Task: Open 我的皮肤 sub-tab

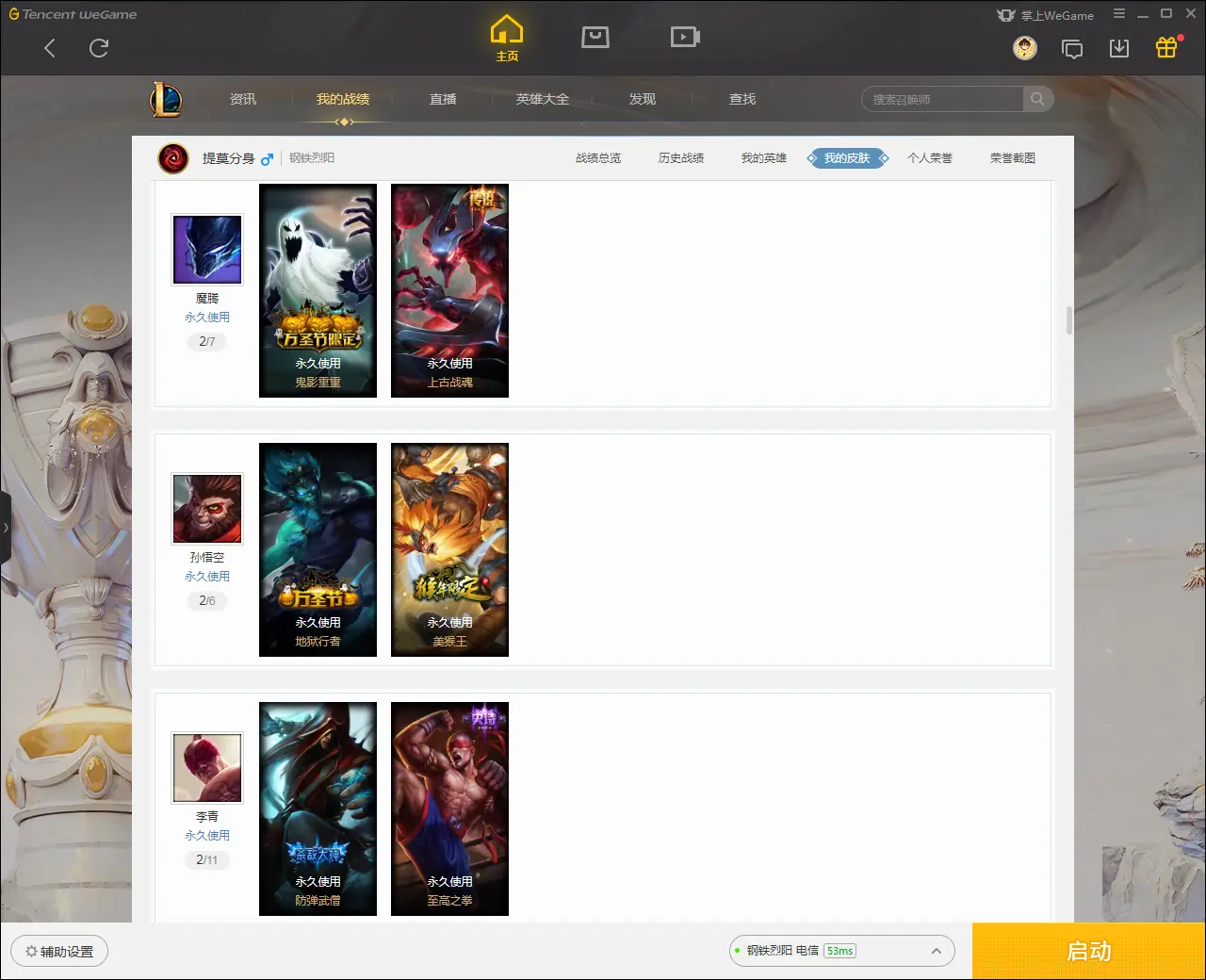Action: (847, 158)
